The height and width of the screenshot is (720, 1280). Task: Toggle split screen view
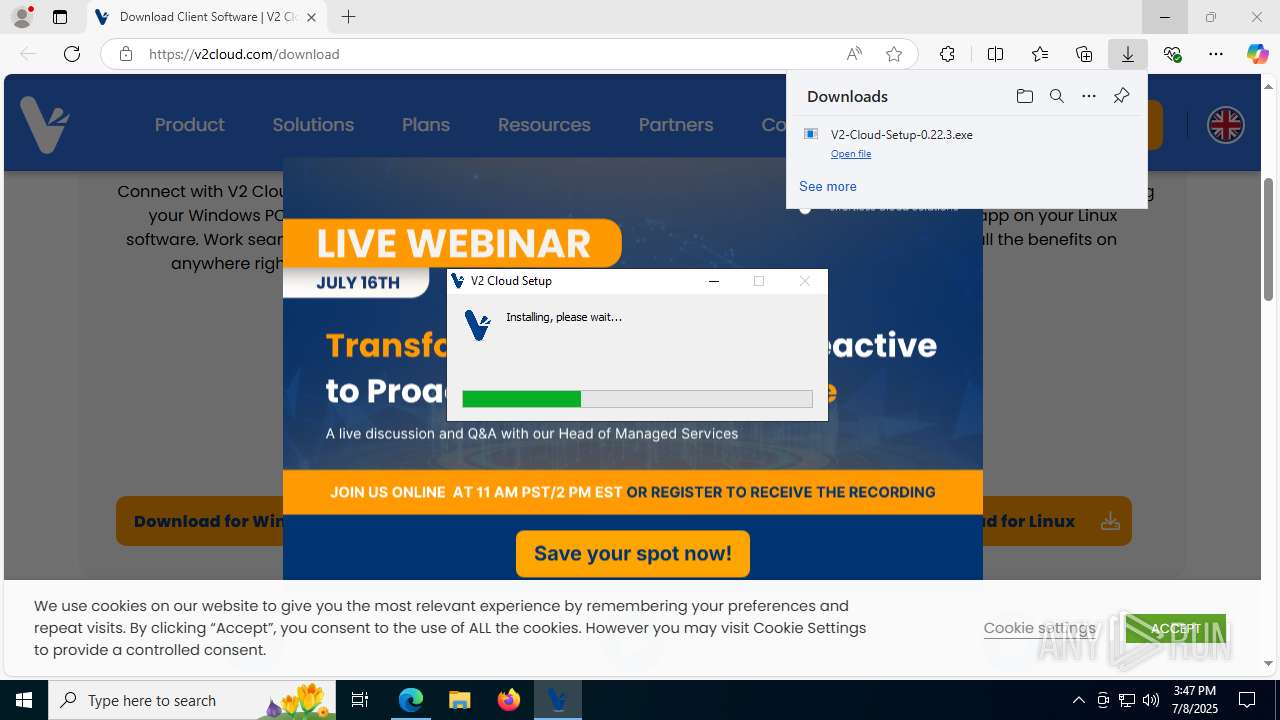[x=995, y=54]
